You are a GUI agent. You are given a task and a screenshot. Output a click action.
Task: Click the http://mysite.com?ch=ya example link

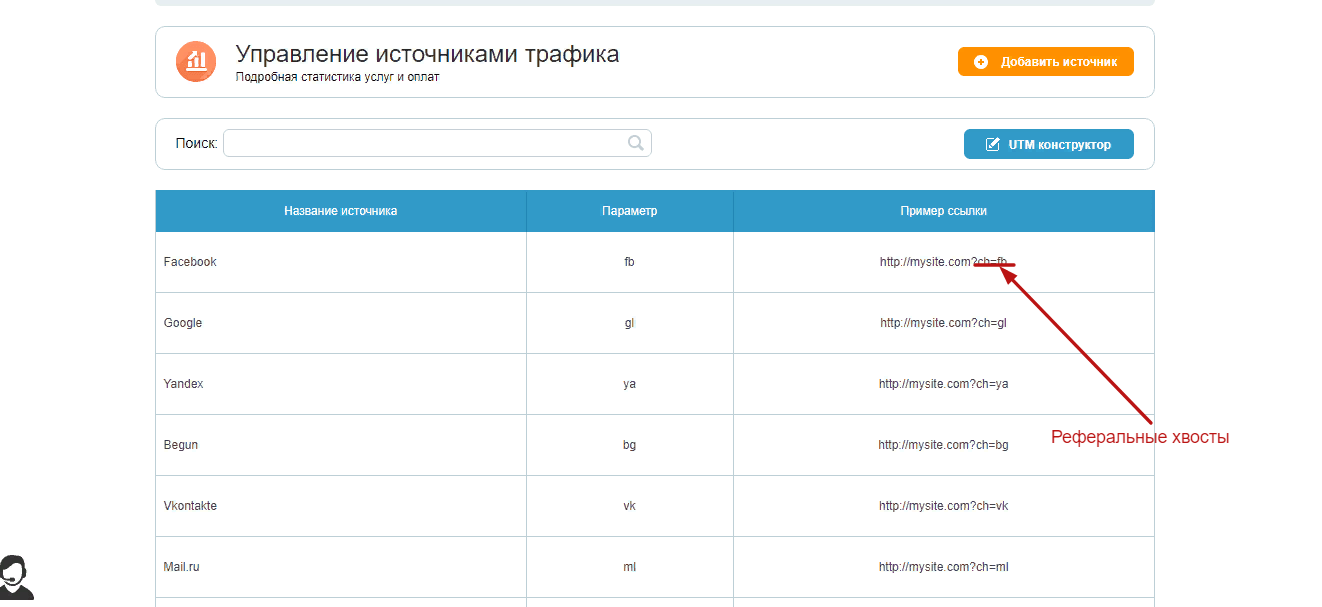(x=944, y=384)
